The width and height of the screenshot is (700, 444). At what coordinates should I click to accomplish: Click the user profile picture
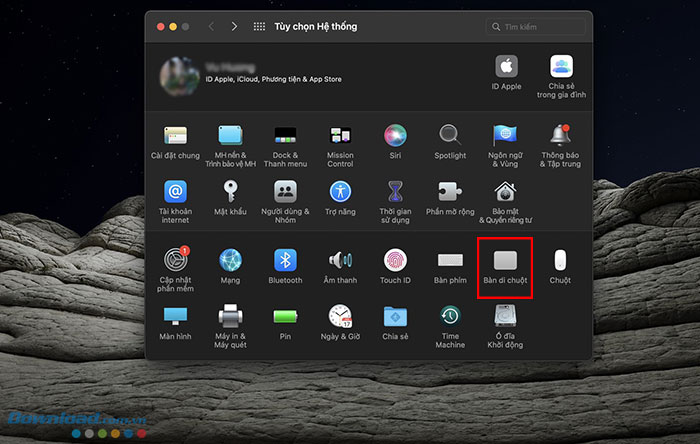point(178,74)
